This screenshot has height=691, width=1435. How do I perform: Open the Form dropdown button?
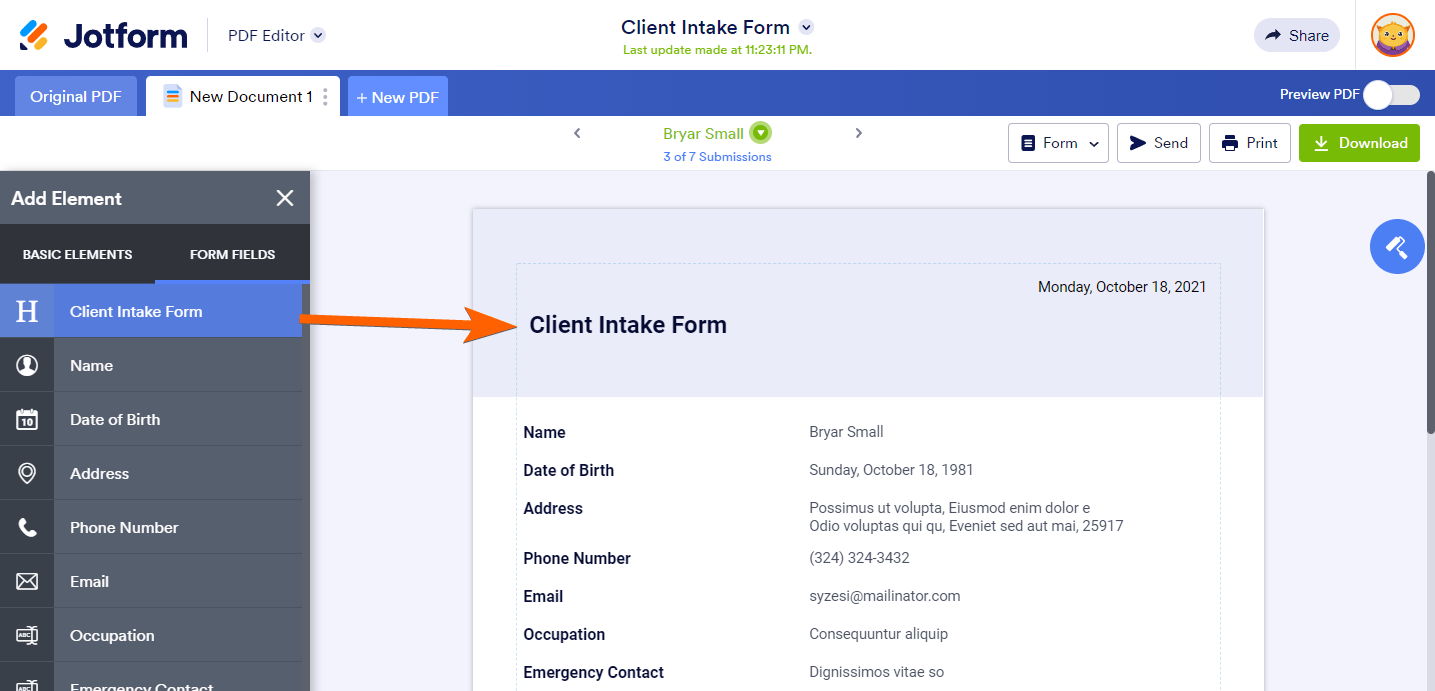tap(1058, 143)
